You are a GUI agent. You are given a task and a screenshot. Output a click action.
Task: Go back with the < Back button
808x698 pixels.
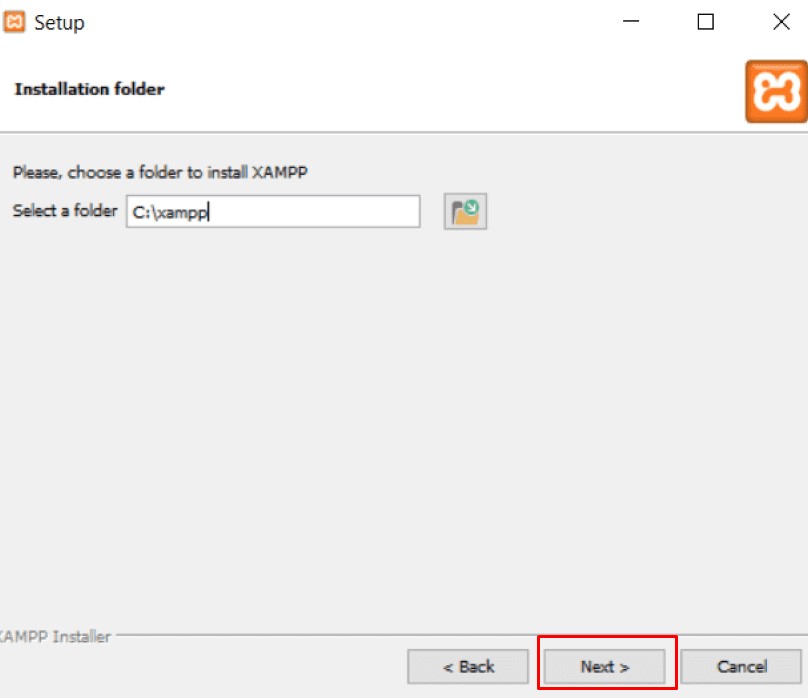coord(468,666)
